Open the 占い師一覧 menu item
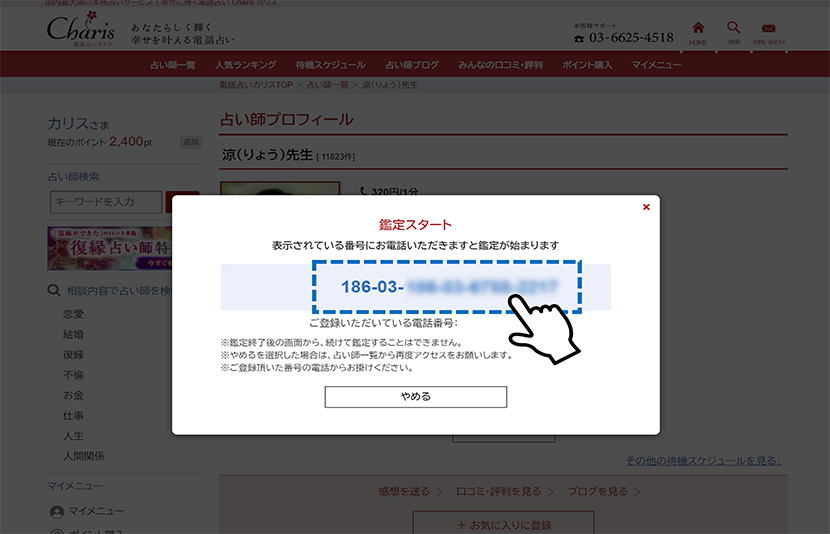 coord(172,65)
